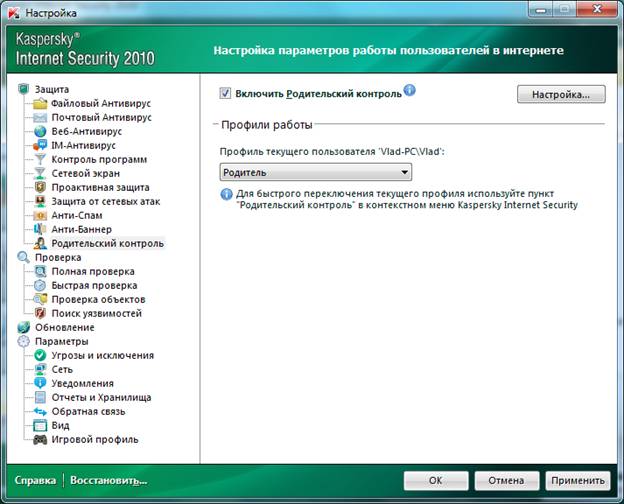Click the Отмена button

coord(507,481)
